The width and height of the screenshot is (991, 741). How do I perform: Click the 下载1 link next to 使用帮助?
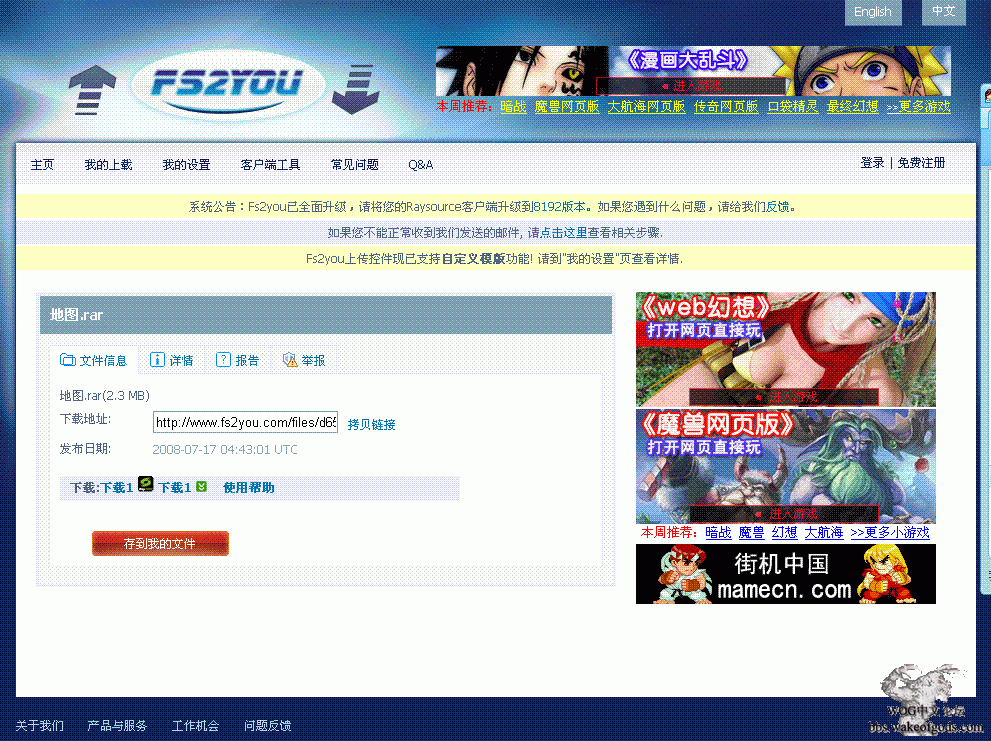pos(174,487)
